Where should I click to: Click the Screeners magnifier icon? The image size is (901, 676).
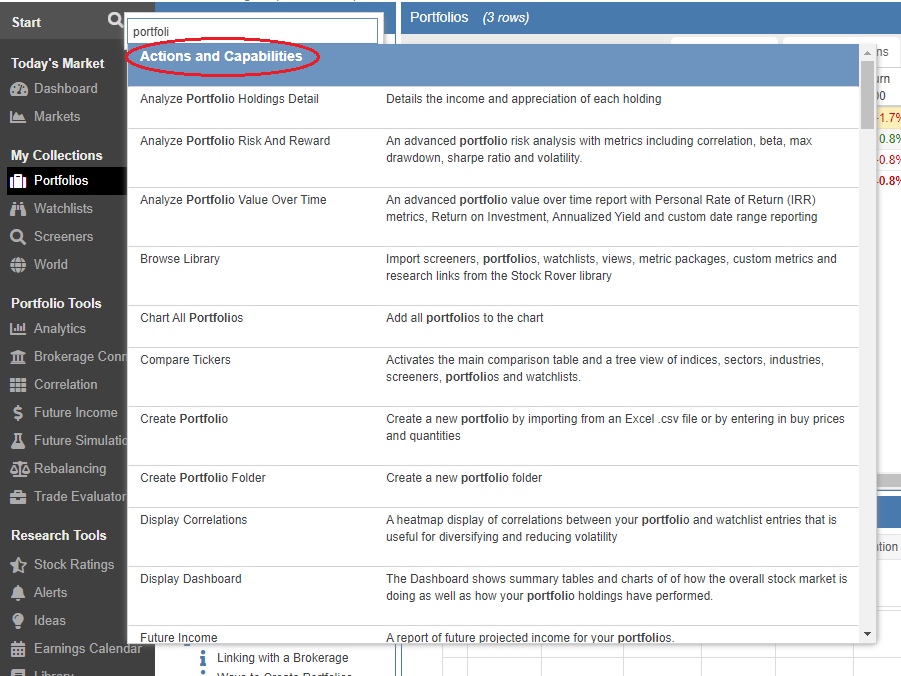[x=18, y=237]
